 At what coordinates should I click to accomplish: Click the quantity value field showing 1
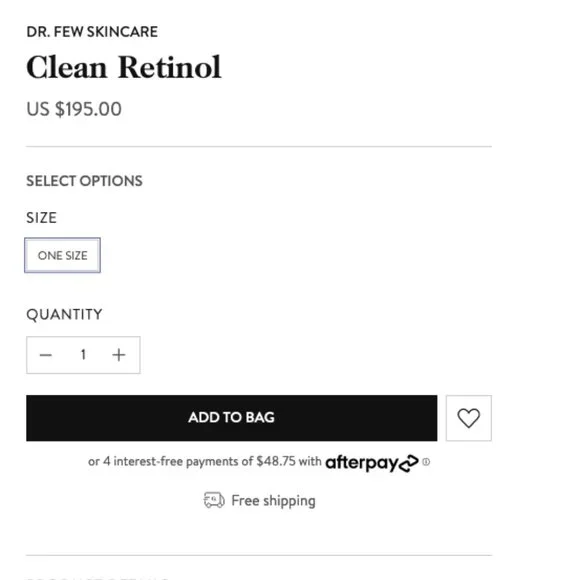(83, 355)
